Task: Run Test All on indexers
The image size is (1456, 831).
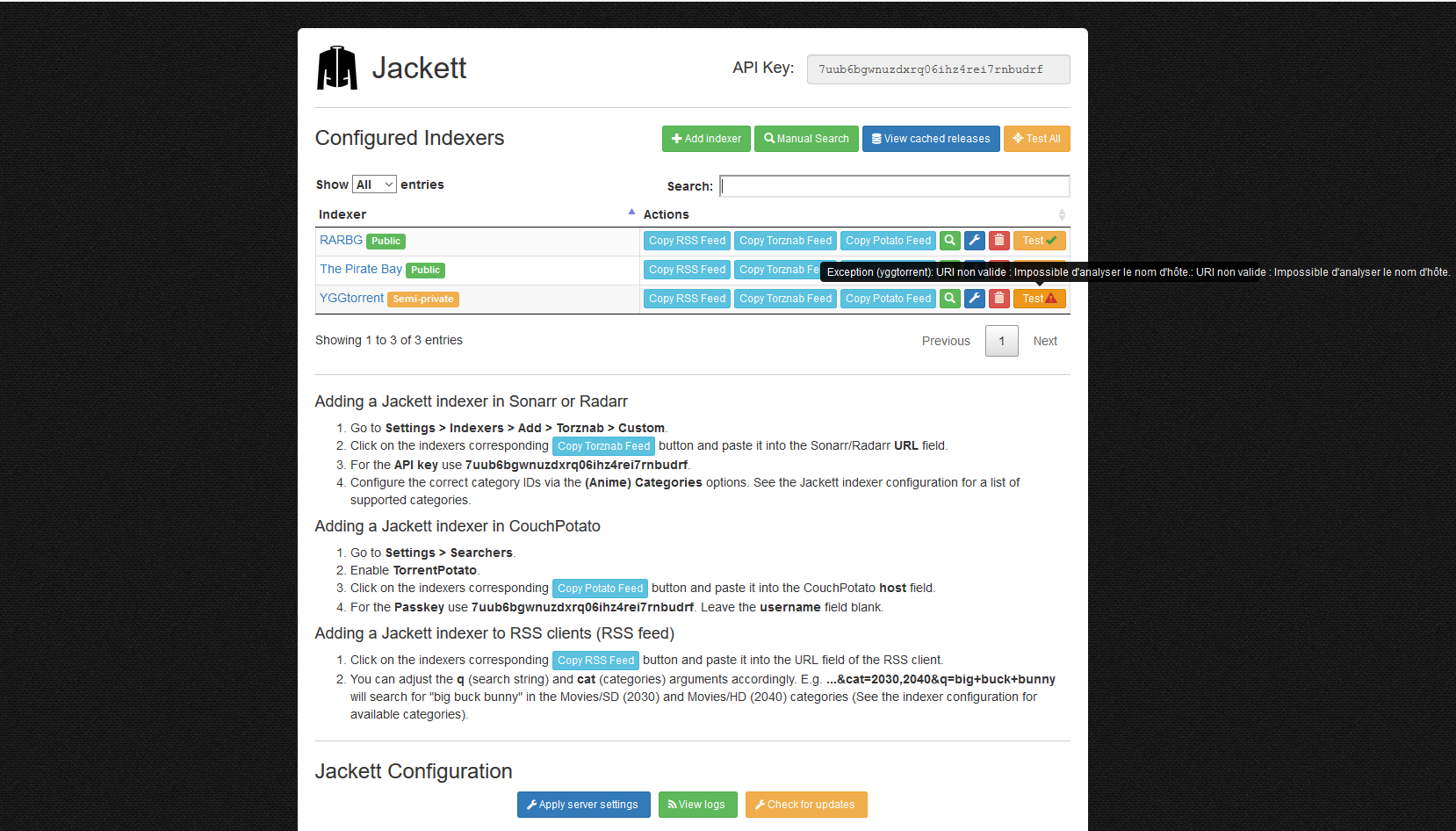Action: [1036, 138]
